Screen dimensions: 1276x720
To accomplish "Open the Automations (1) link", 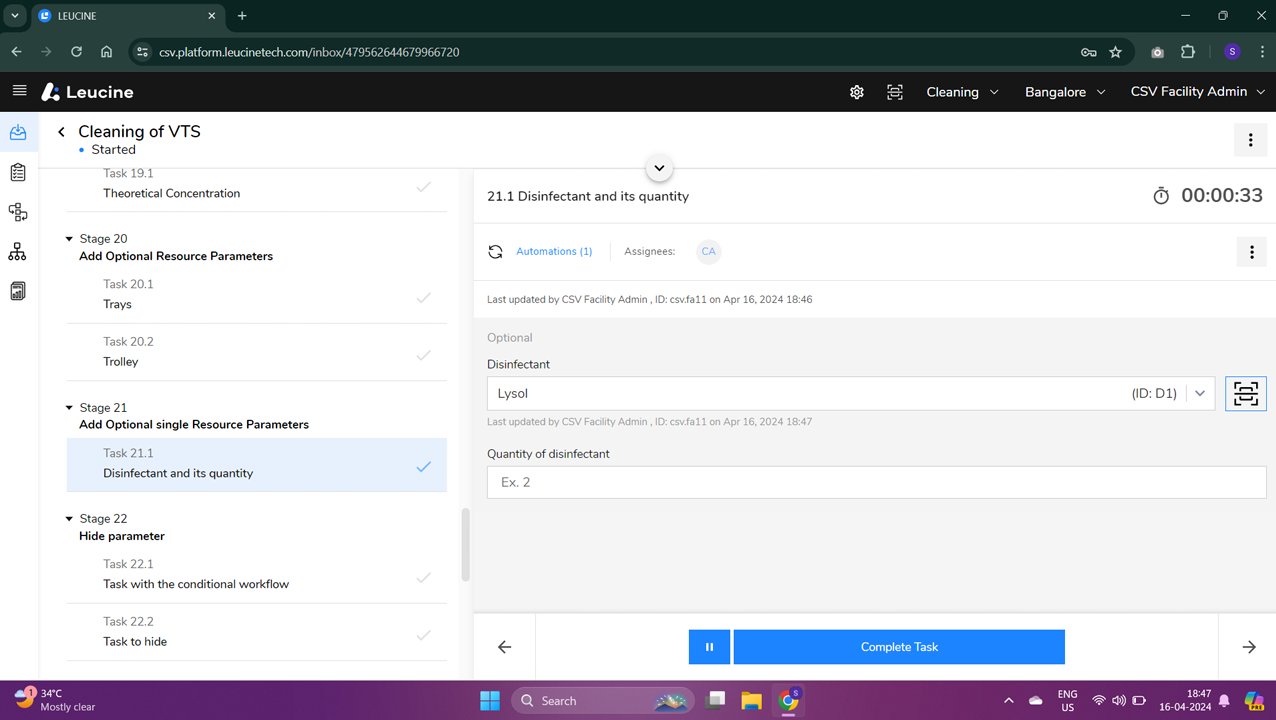I will [x=554, y=252].
